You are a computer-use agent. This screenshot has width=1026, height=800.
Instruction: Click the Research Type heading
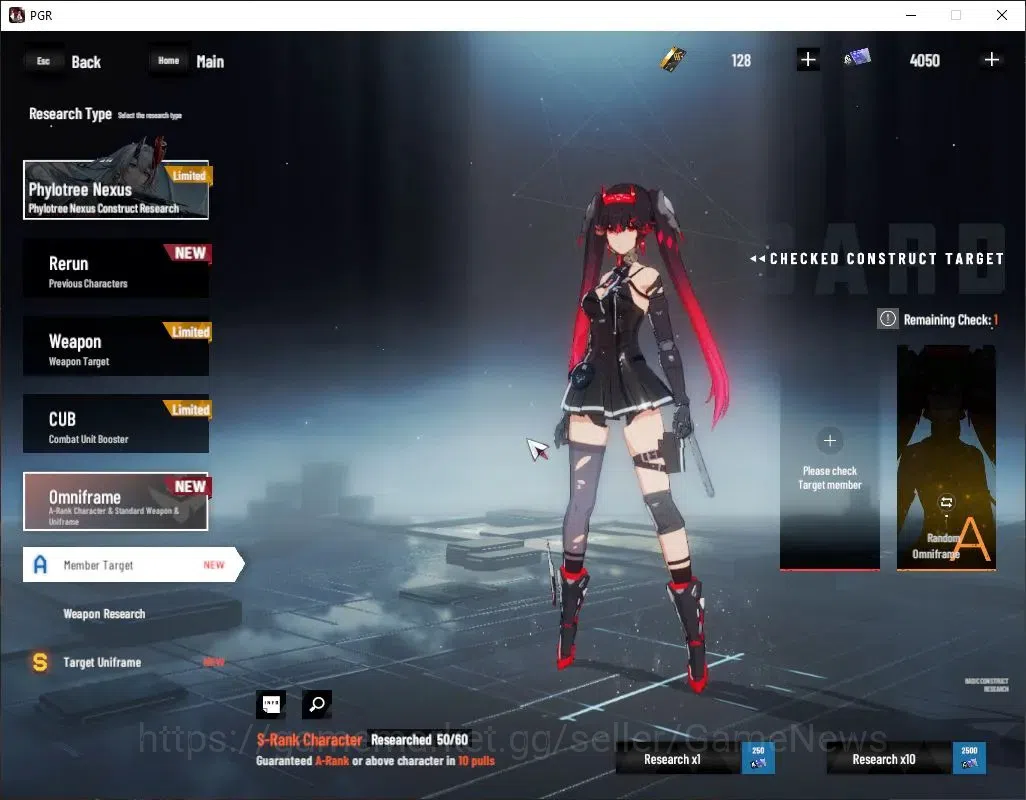pos(71,114)
